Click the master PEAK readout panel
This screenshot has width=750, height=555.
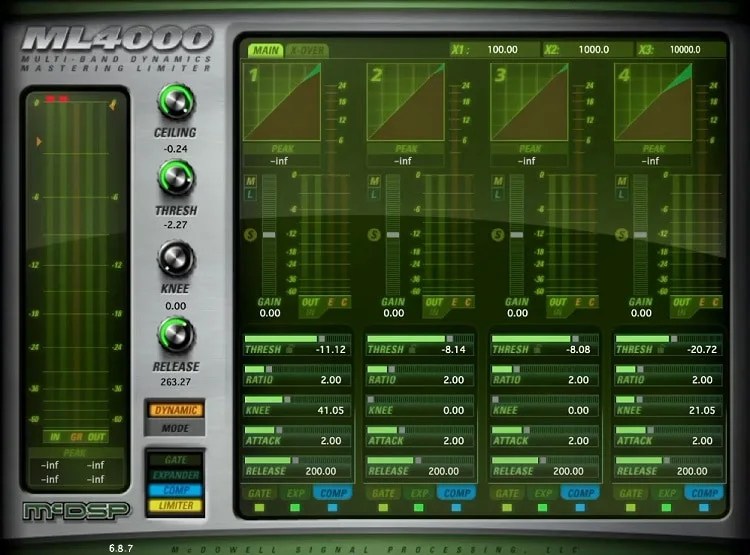point(74,467)
